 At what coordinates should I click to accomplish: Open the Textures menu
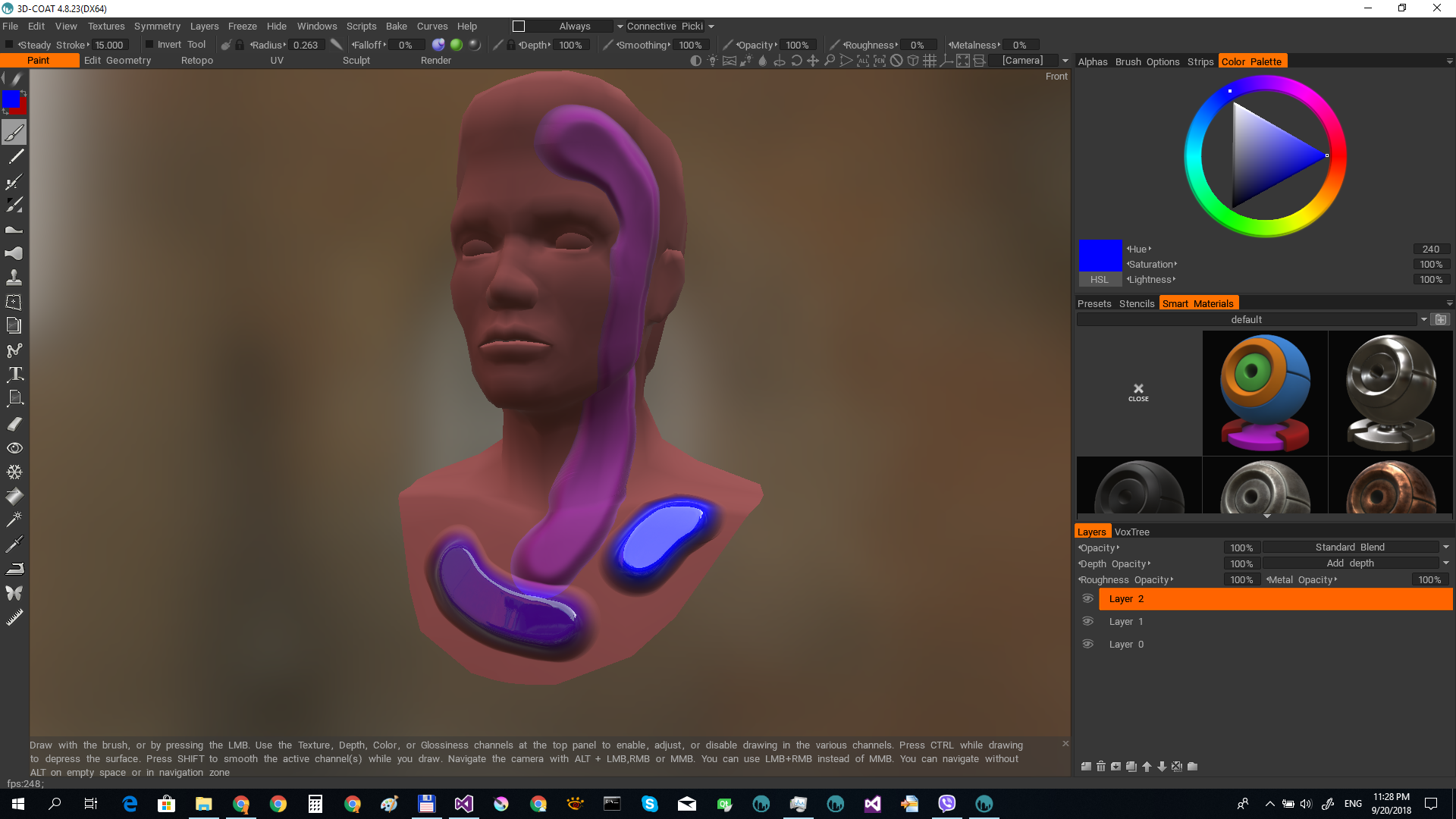pyautogui.click(x=106, y=26)
